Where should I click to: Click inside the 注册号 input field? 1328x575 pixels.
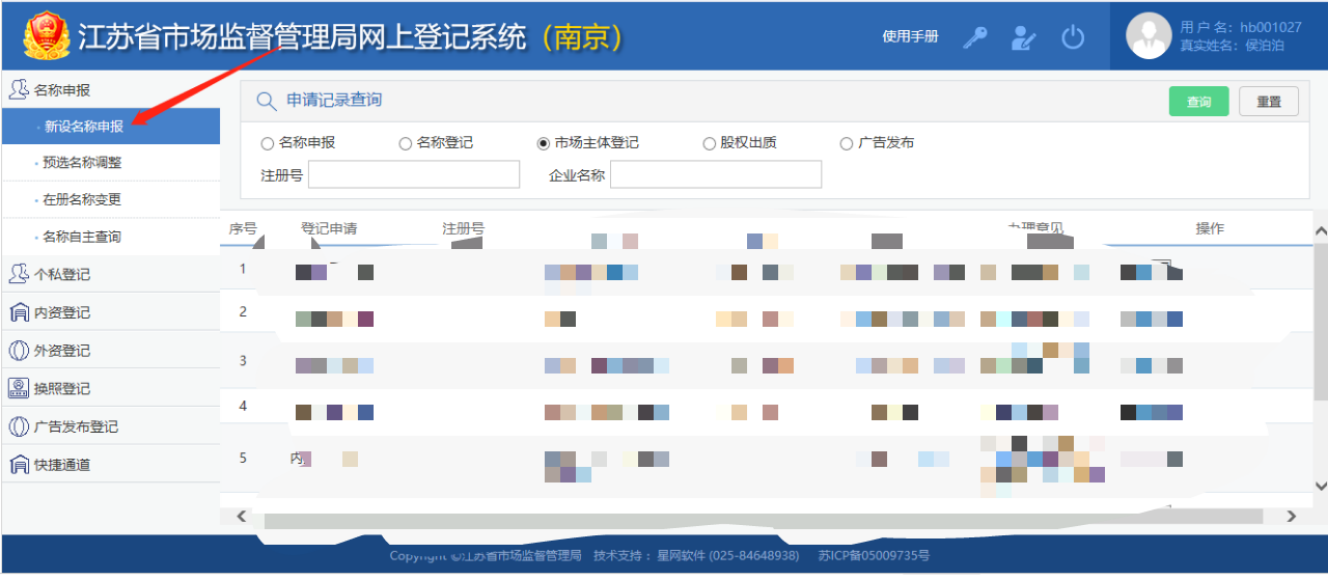pos(414,175)
